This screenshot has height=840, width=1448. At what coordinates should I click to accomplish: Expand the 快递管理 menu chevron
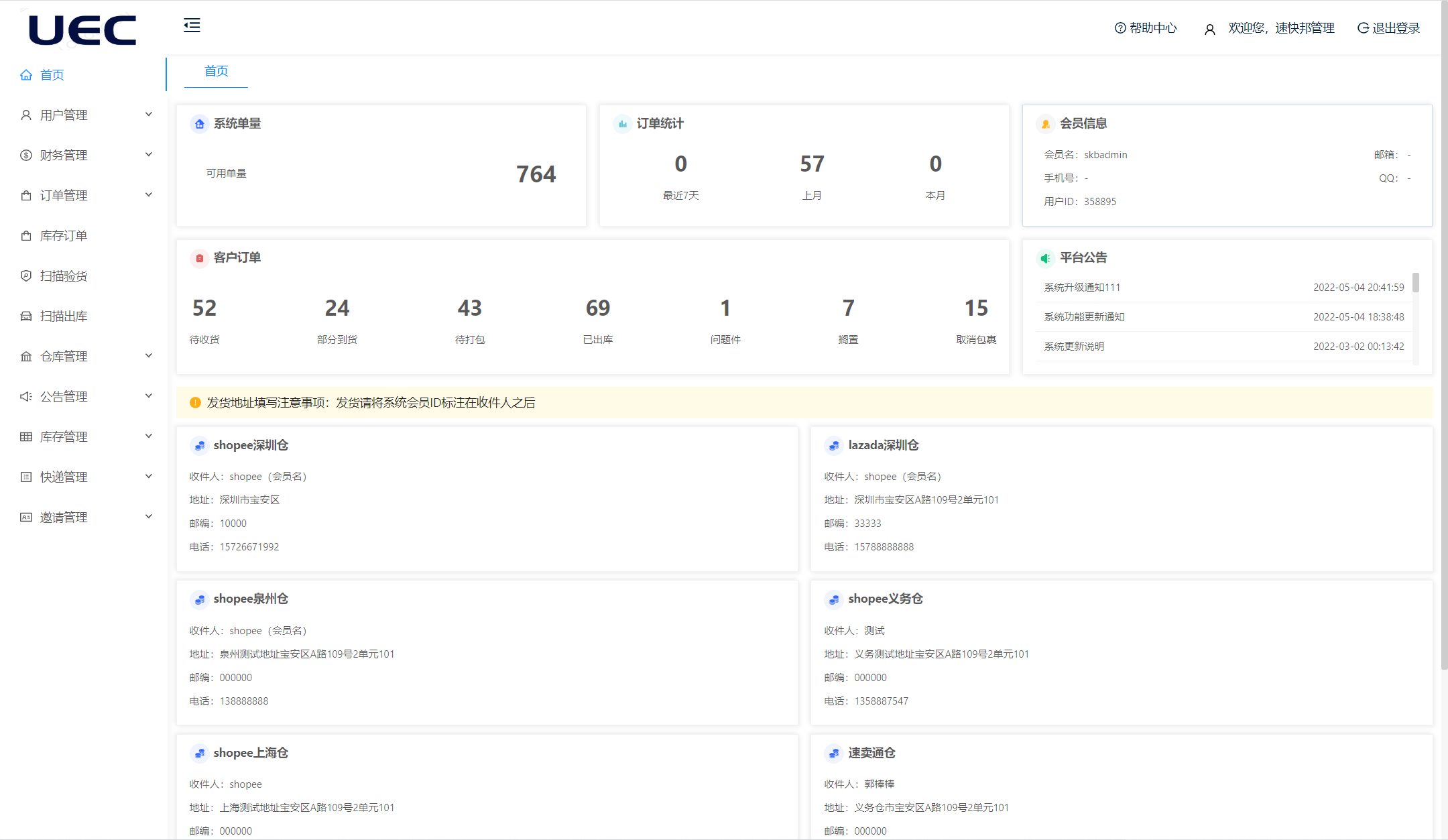149,477
